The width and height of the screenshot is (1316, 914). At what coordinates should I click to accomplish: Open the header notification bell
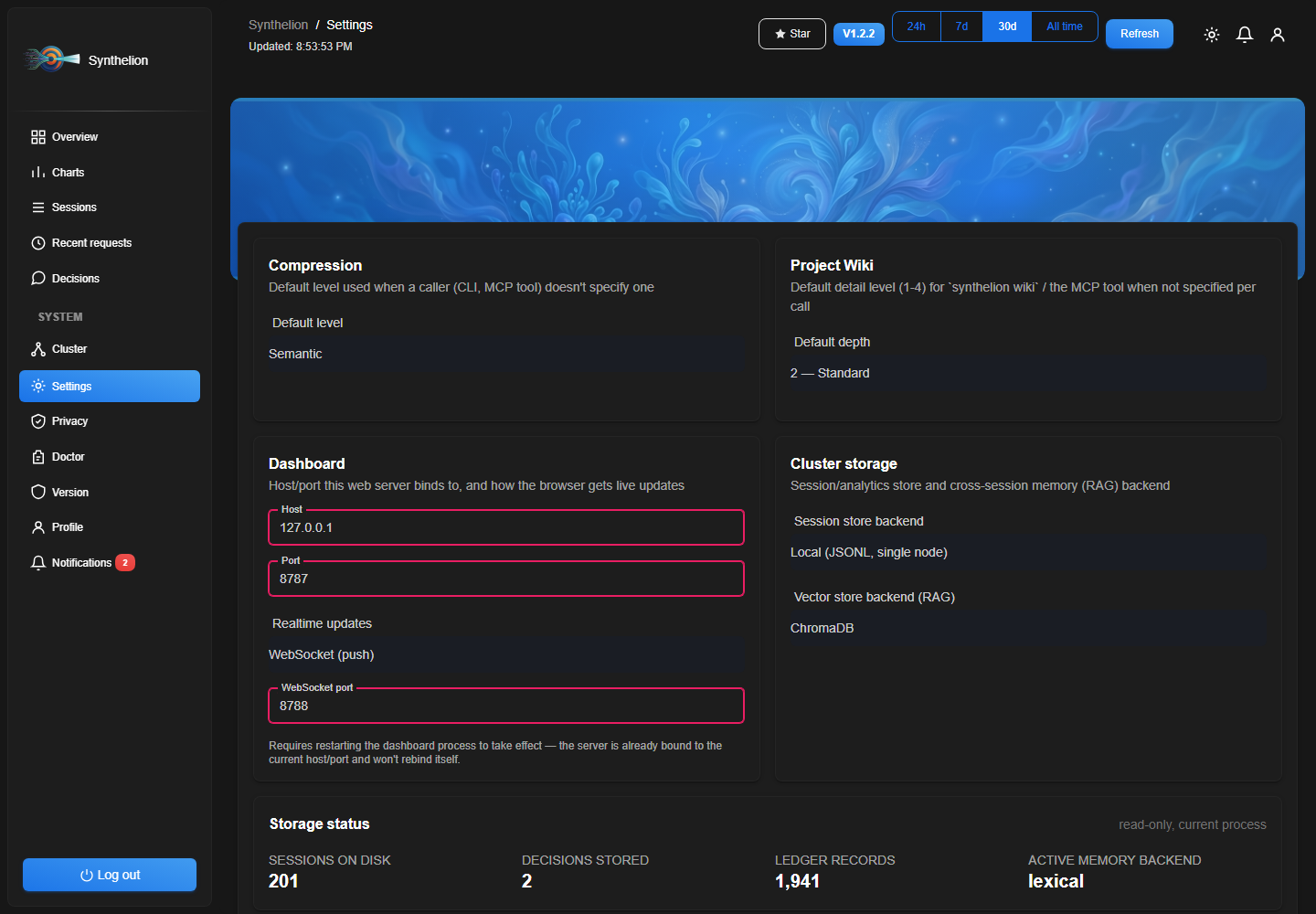click(x=1245, y=35)
